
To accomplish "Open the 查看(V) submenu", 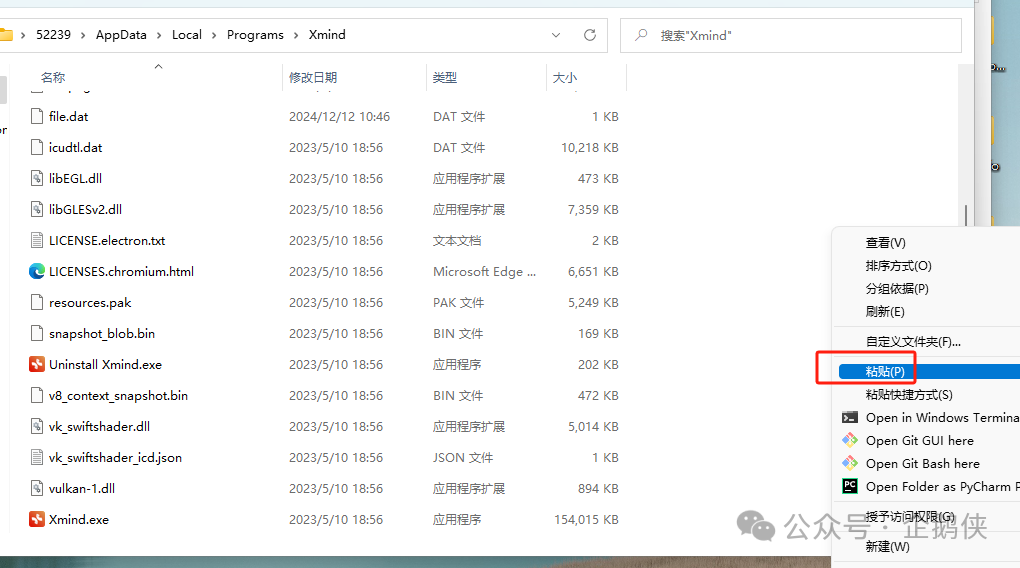I will [x=885, y=243].
